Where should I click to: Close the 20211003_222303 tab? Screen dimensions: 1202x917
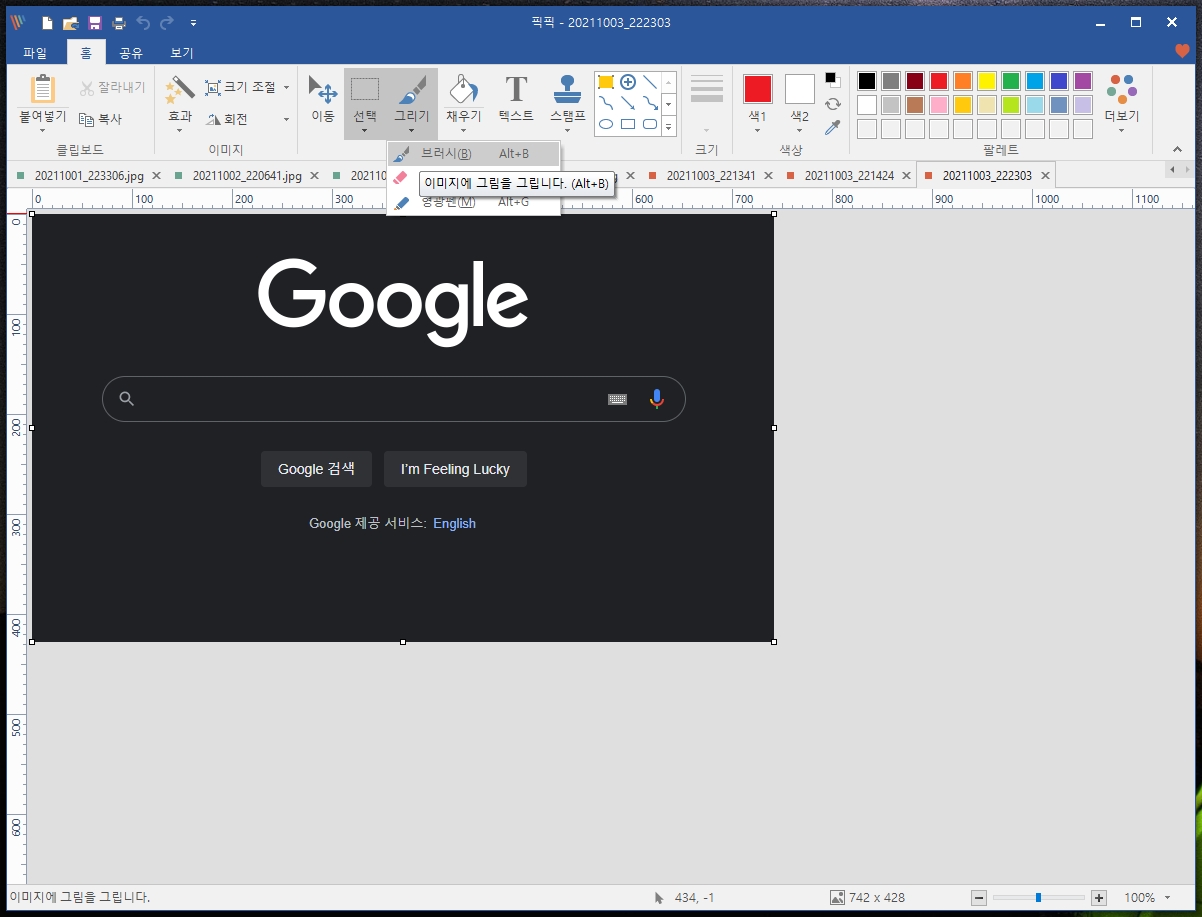pyautogui.click(x=1045, y=176)
